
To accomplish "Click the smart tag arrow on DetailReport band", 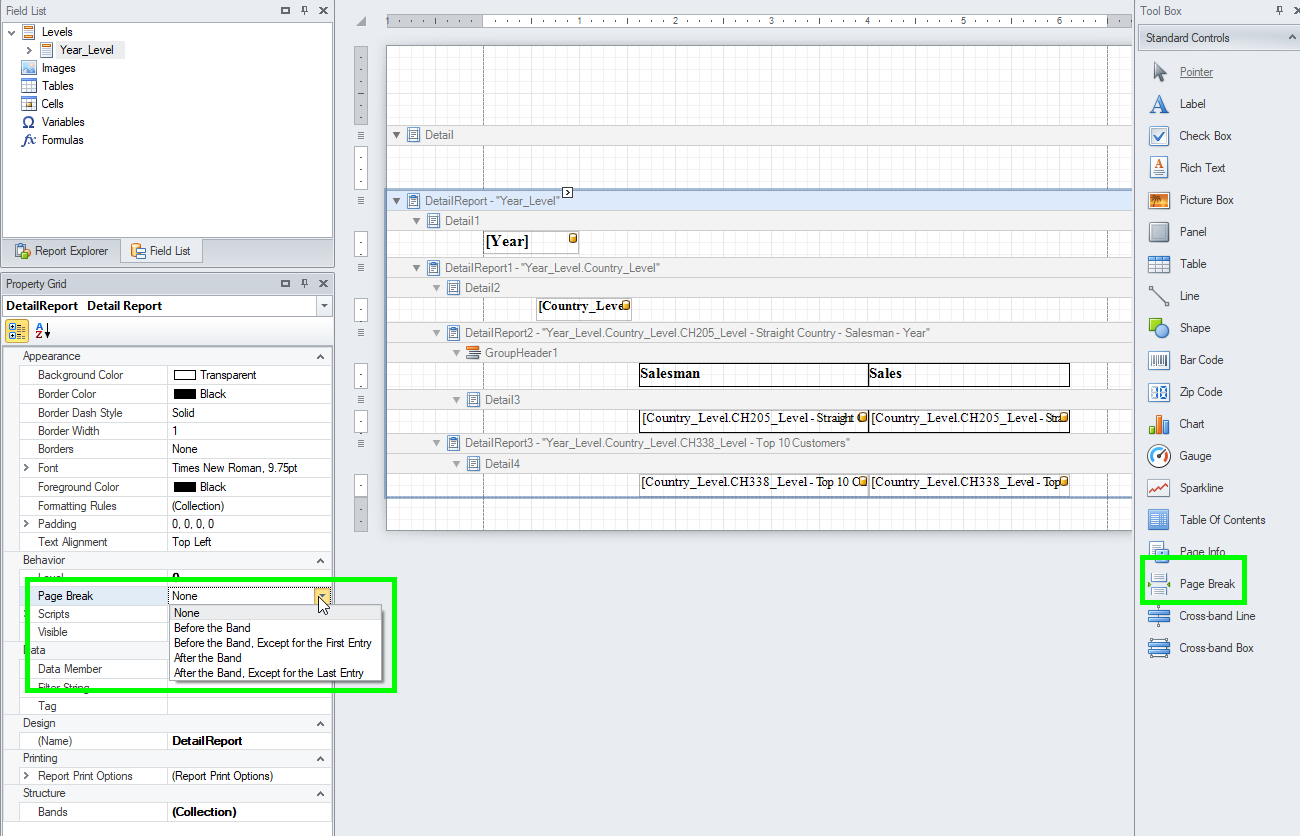I will tap(567, 193).
